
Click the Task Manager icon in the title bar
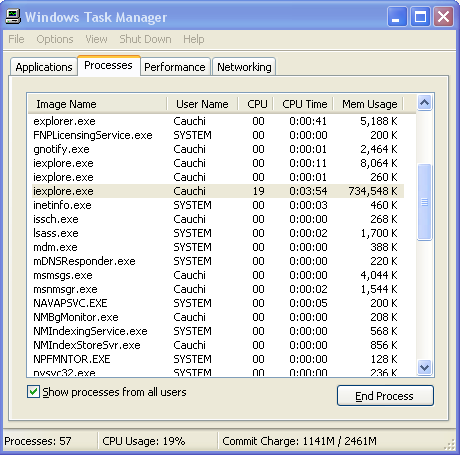pyautogui.click(x=13, y=16)
